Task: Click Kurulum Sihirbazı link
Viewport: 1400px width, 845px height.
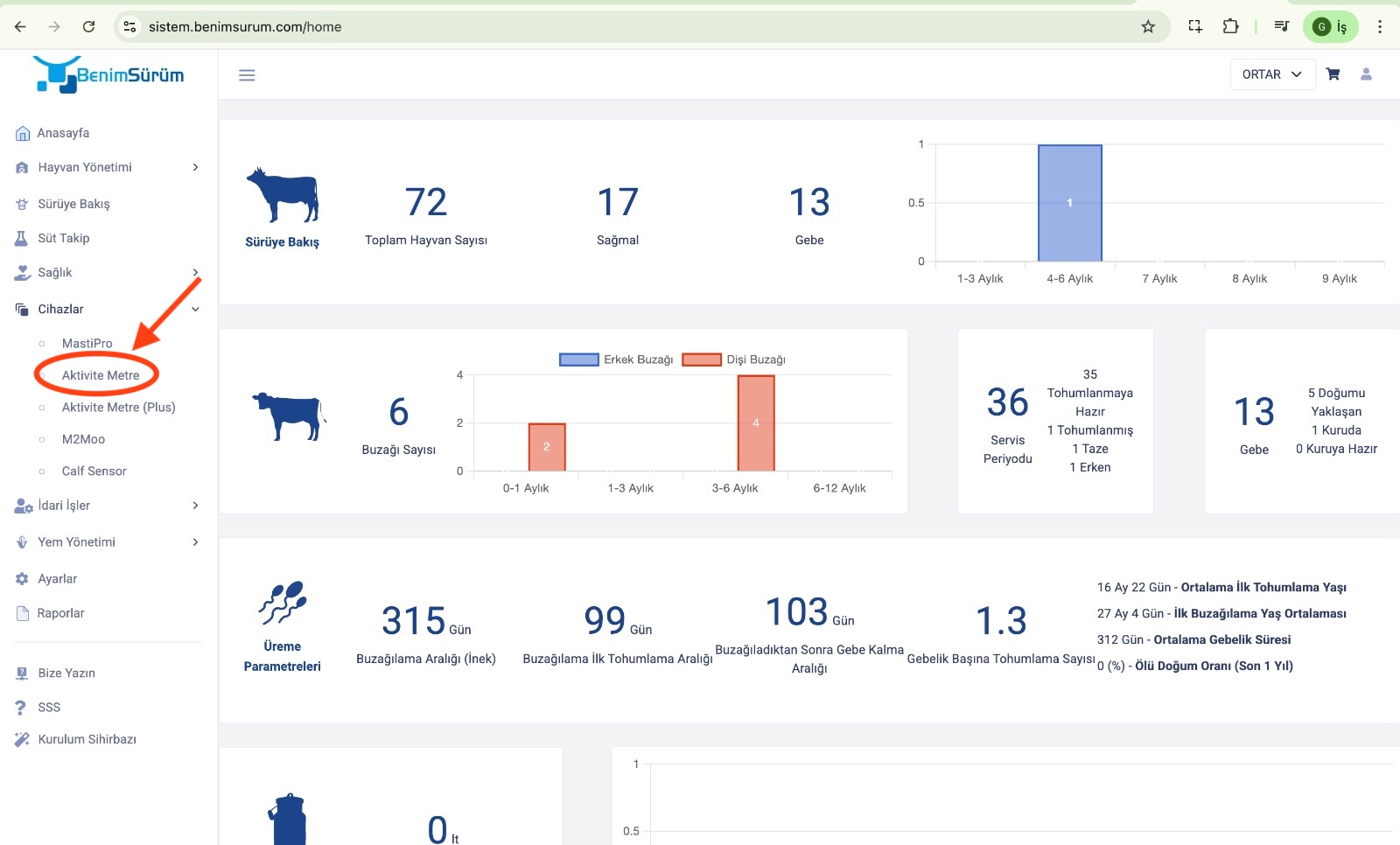Action: pos(87,739)
